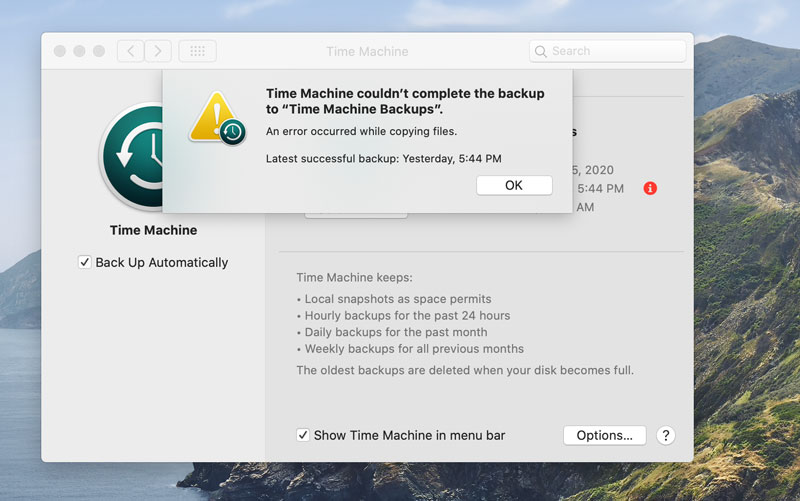This screenshot has width=800, height=501.
Task: Click the Time Machine window title
Action: (x=367, y=52)
